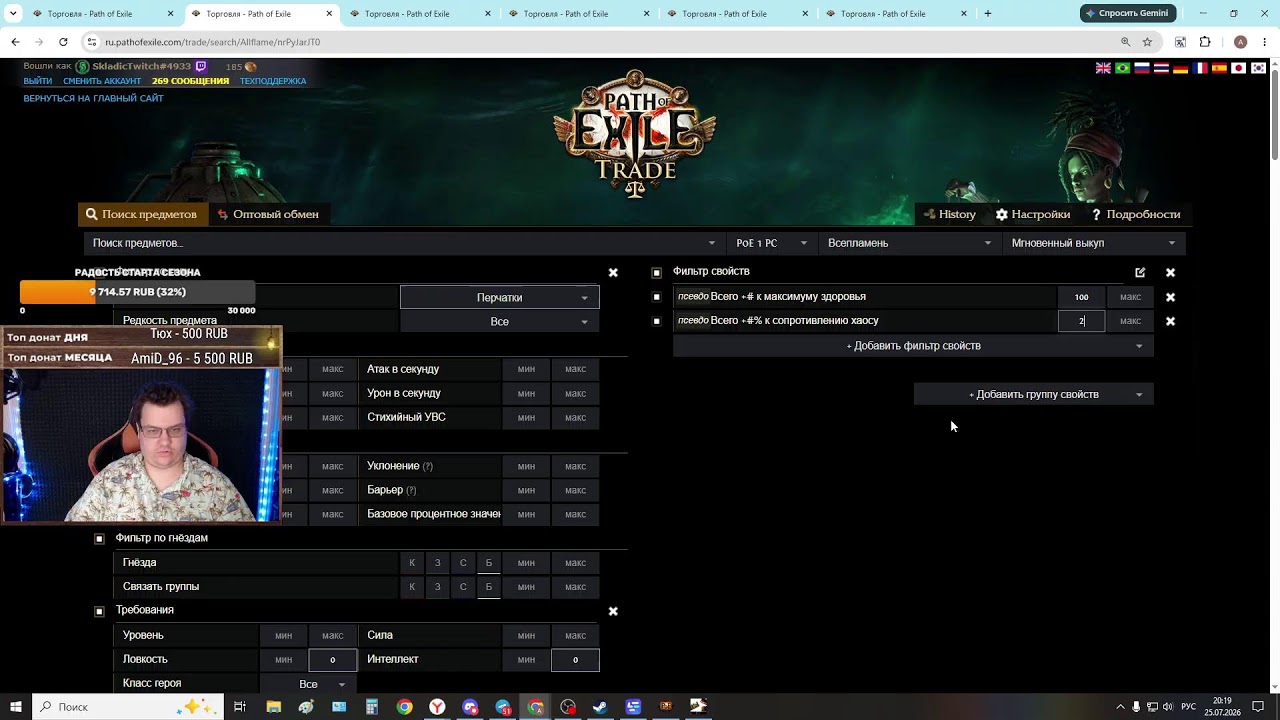This screenshot has width=1280, height=720.
Task: Open the Мгновенный выкуп dropdown
Action: [1094, 243]
